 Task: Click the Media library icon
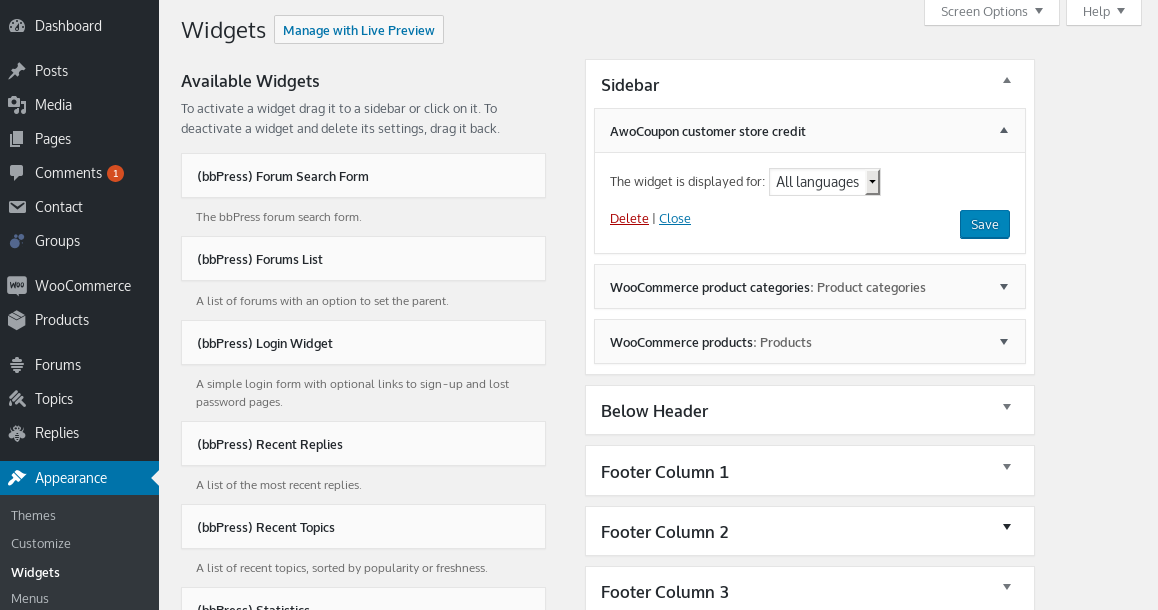pyautogui.click(x=17, y=105)
